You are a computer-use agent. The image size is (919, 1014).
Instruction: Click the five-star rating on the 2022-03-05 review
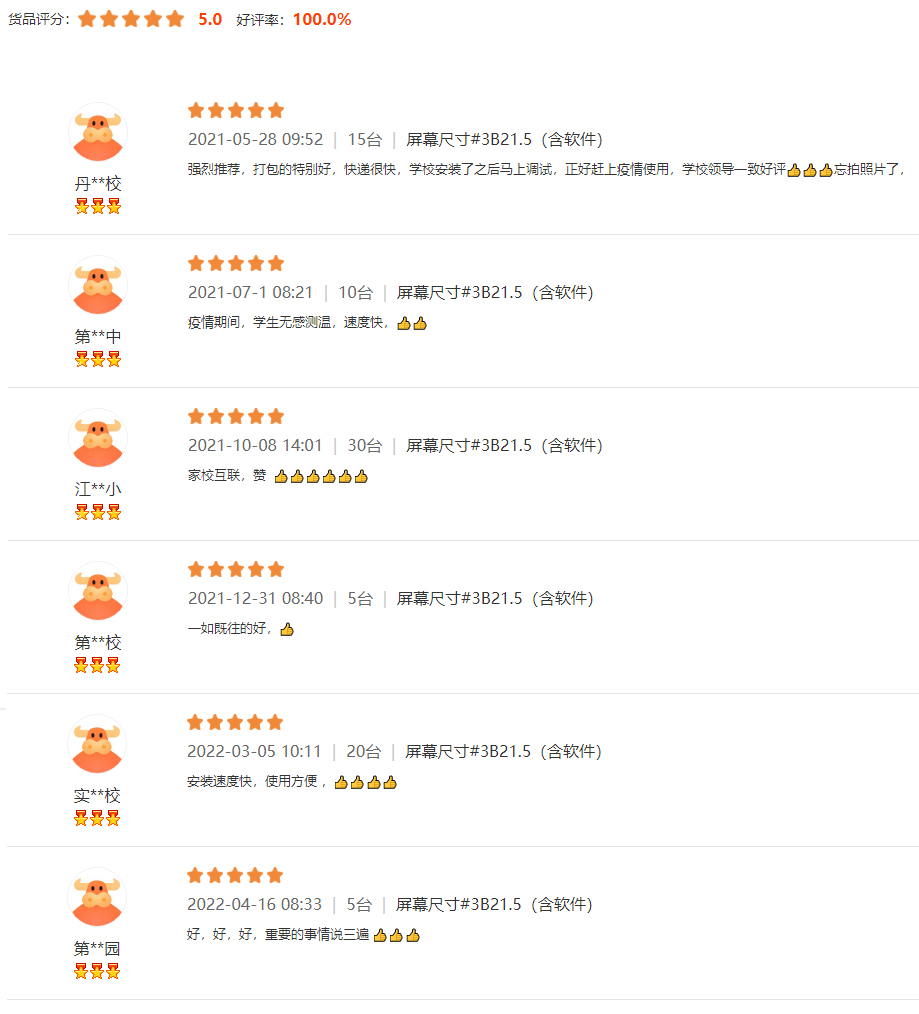pos(235,722)
